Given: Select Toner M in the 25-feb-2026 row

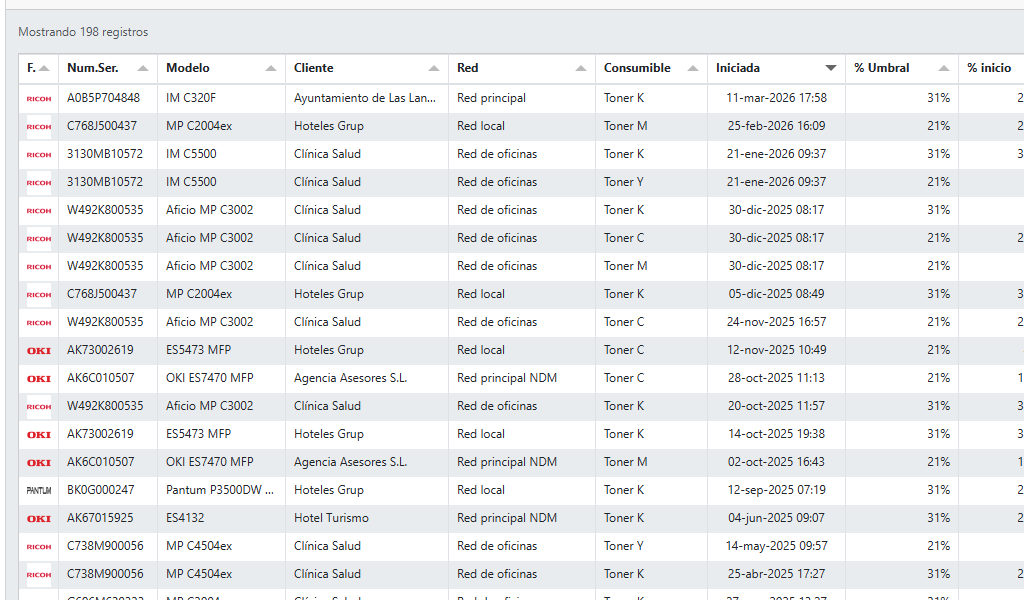Looking at the screenshot, I should click(626, 126).
